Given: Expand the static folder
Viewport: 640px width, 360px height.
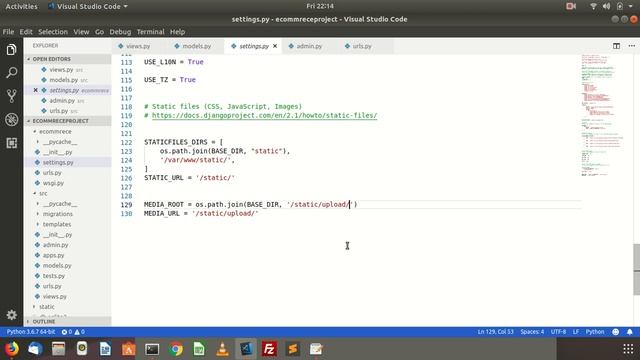Looking at the screenshot, I should pos(47,307).
